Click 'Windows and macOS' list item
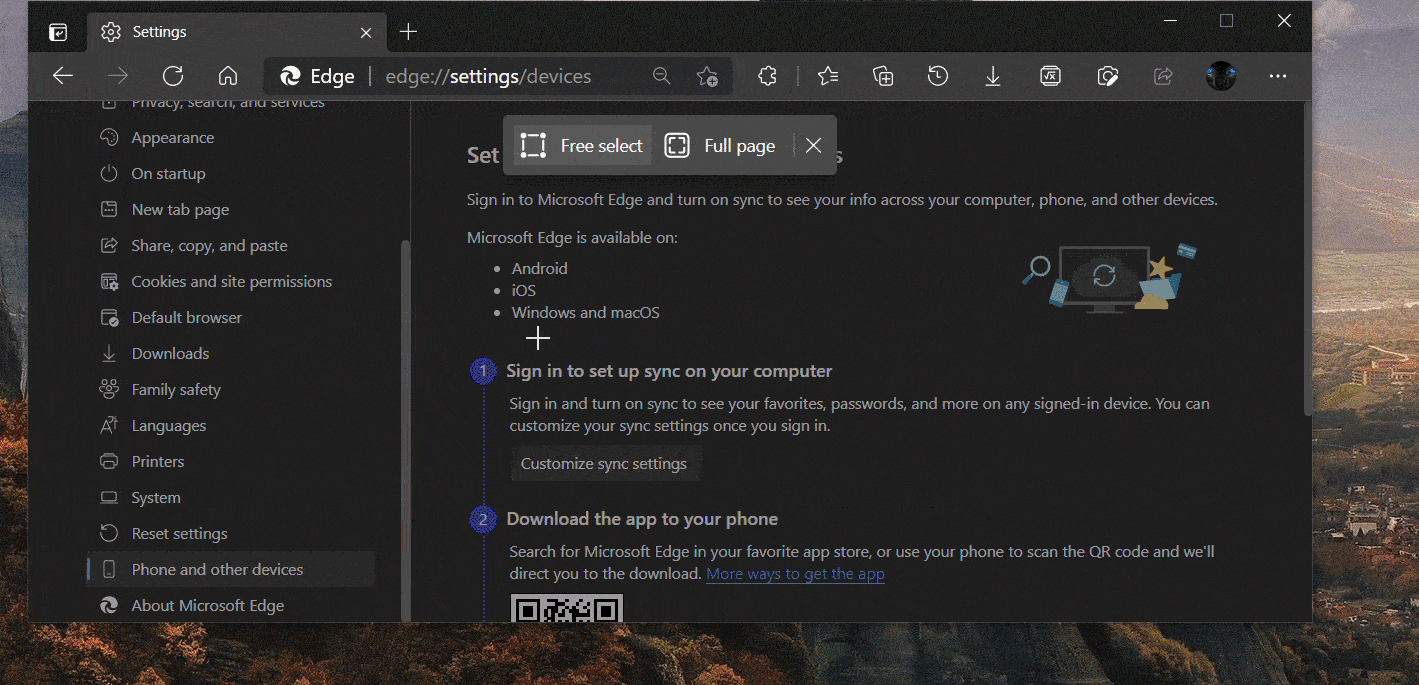This screenshot has height=685, width=1419. 586,313
